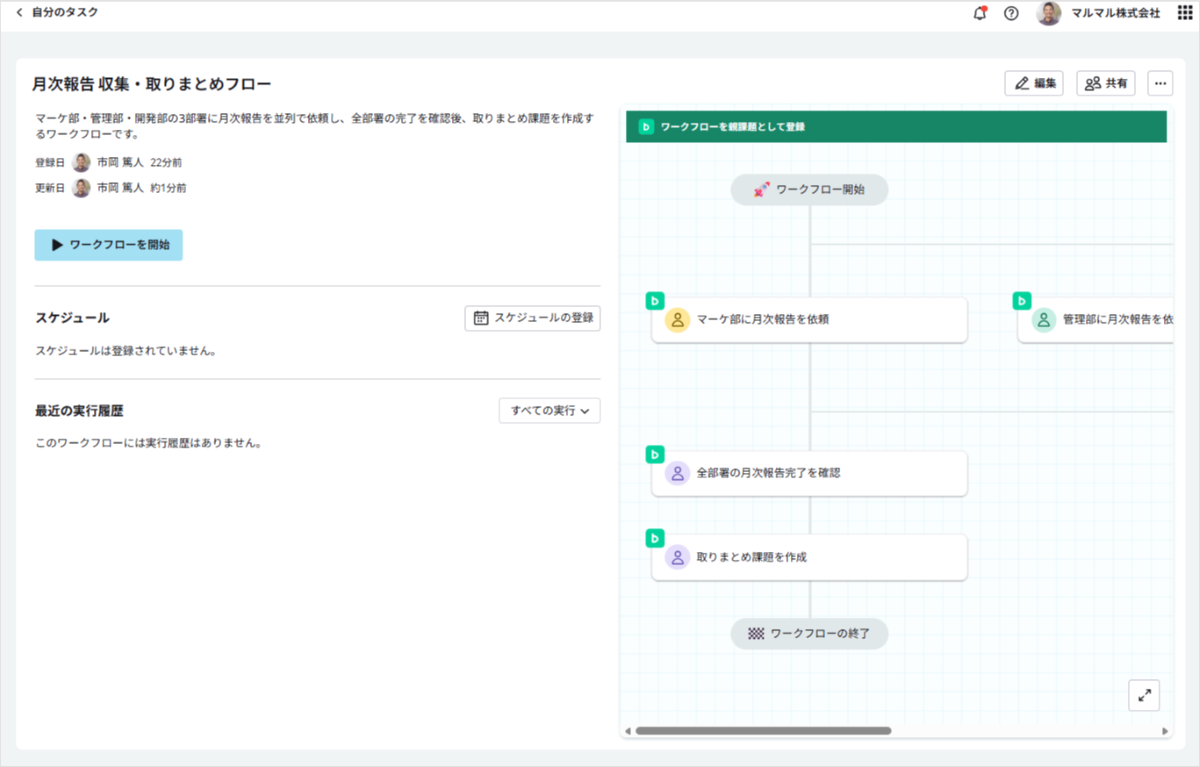Click the logo icon in green banner
Screen dimensions: 1200x767
646,127
